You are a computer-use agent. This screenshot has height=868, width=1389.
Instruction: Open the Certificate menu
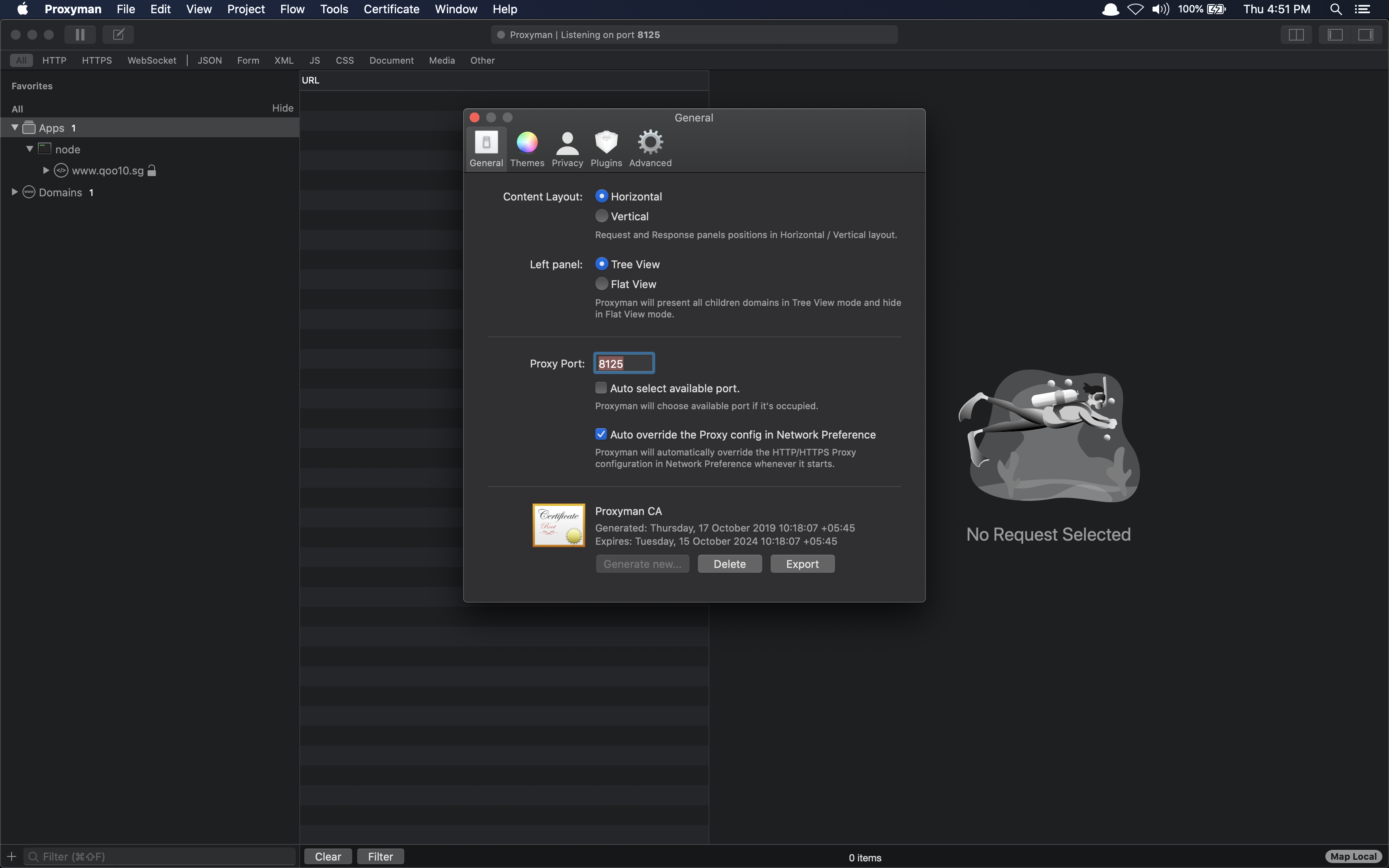click(x=391, y=9)
